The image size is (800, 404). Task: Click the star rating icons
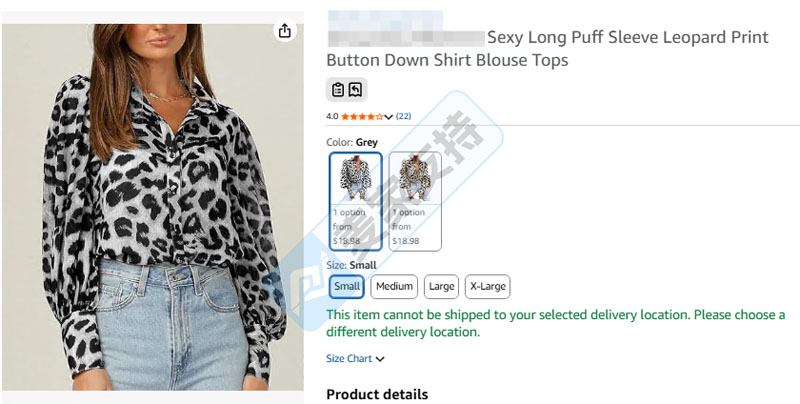[362, 117]
